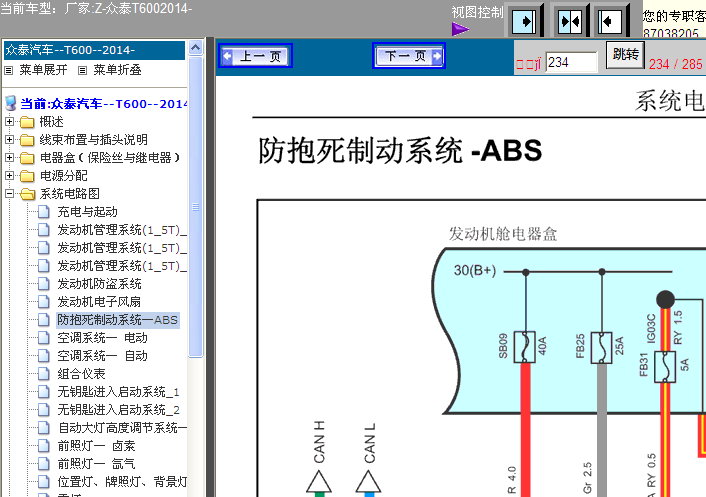Go to previous page with 上一页 button
706x497 pixels.
255,56
